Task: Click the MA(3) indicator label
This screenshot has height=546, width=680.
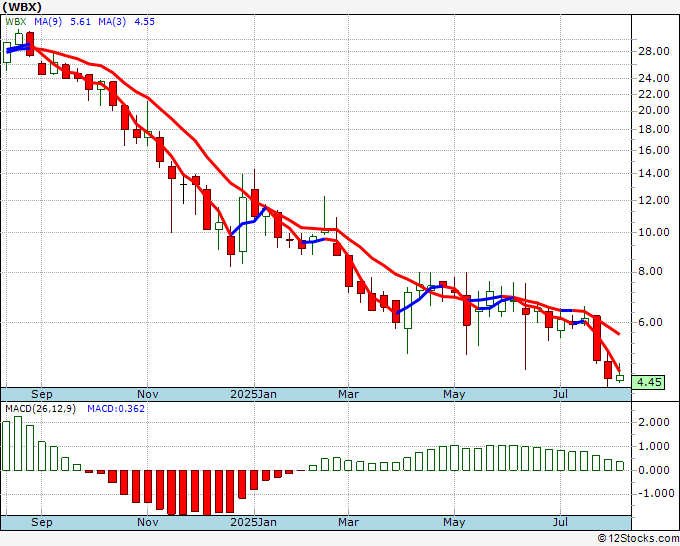Action: (112, 22)
